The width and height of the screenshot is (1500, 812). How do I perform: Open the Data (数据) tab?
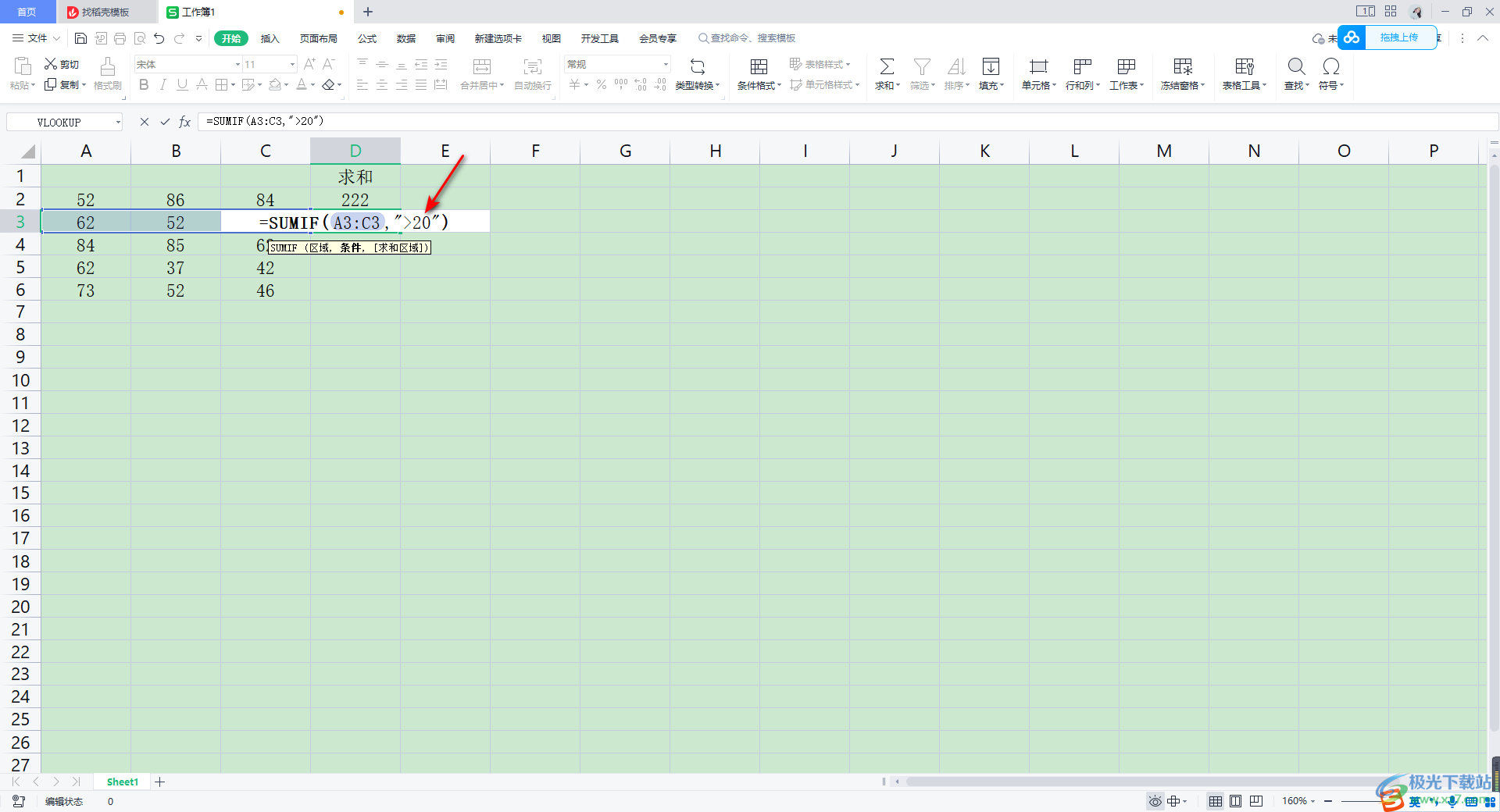(406, 38)
